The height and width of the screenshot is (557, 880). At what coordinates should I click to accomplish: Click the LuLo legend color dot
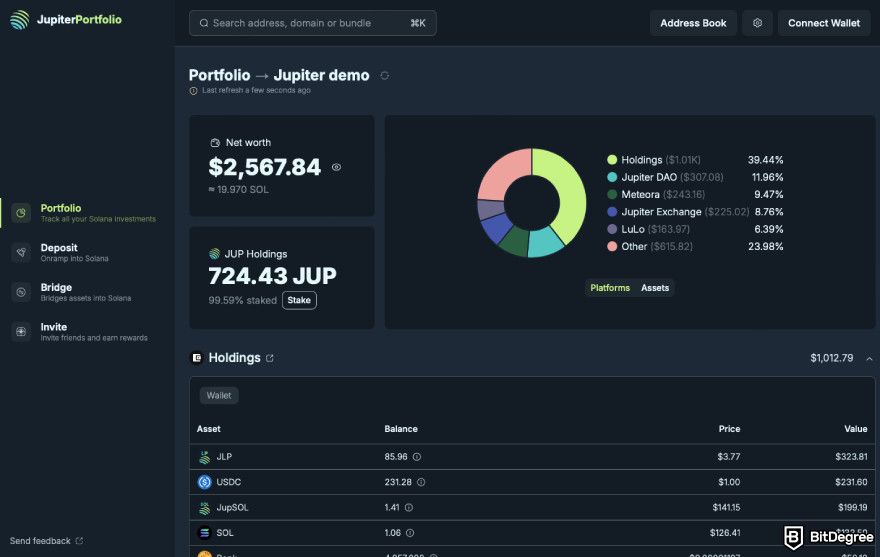pyautogui.click(x=612, y=229)
